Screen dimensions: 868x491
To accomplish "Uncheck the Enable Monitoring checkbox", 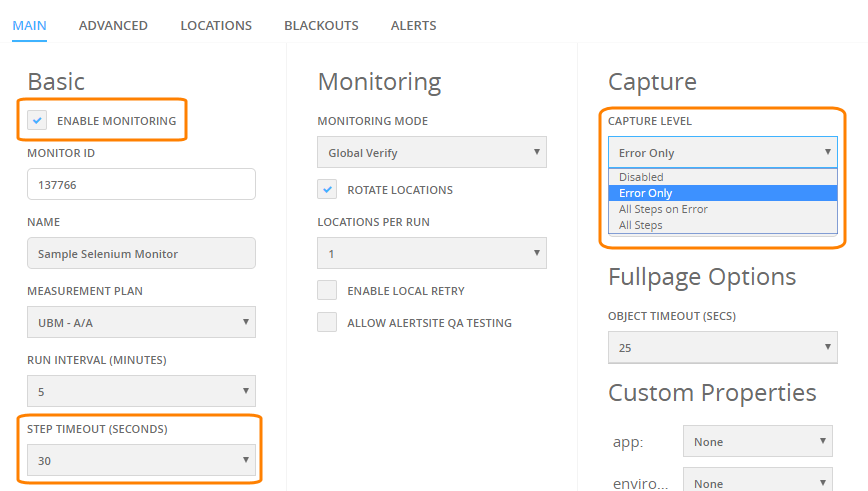I will [37, 120].
